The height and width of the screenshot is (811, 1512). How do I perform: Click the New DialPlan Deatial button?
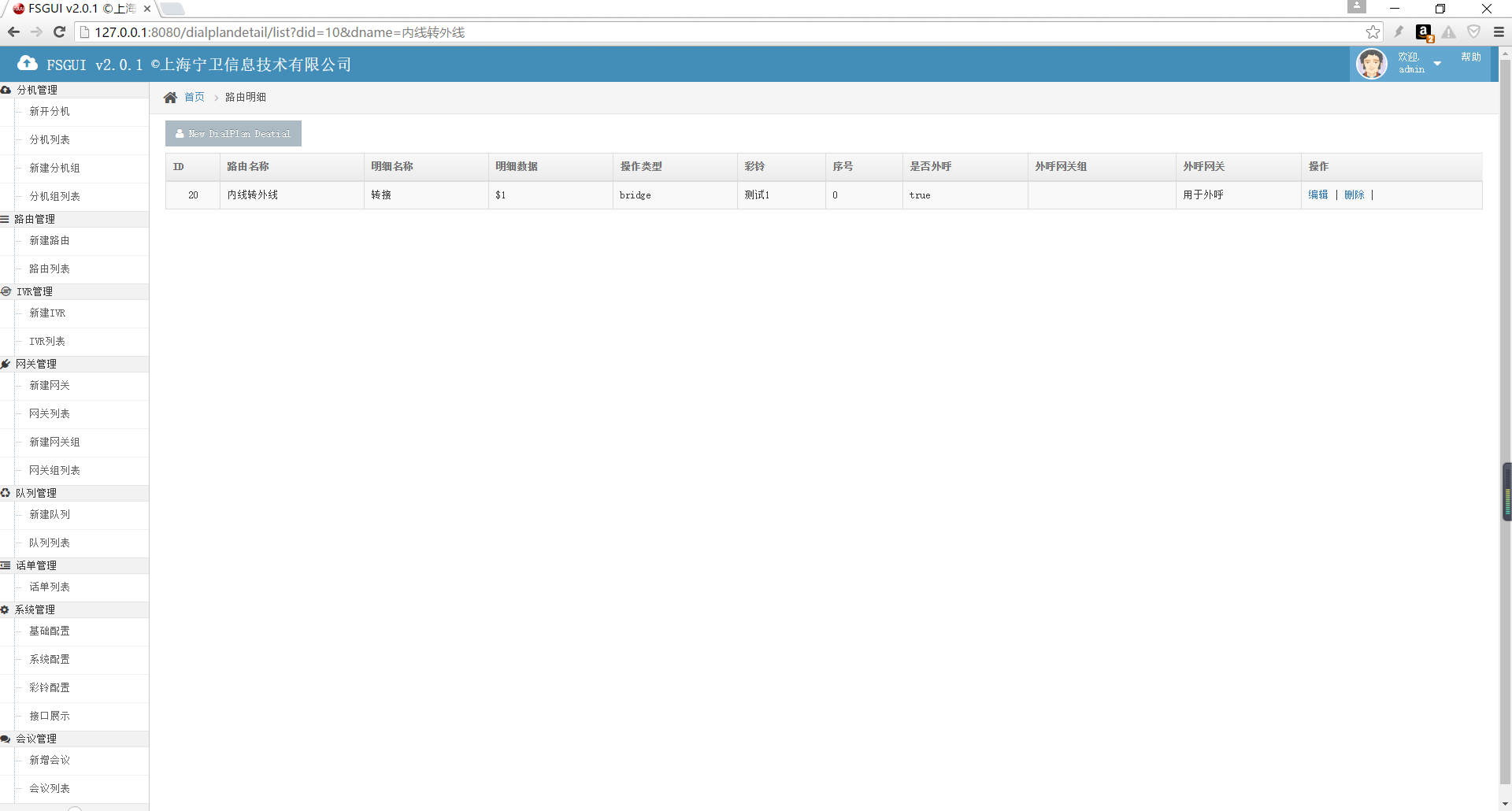pos(233,134)
